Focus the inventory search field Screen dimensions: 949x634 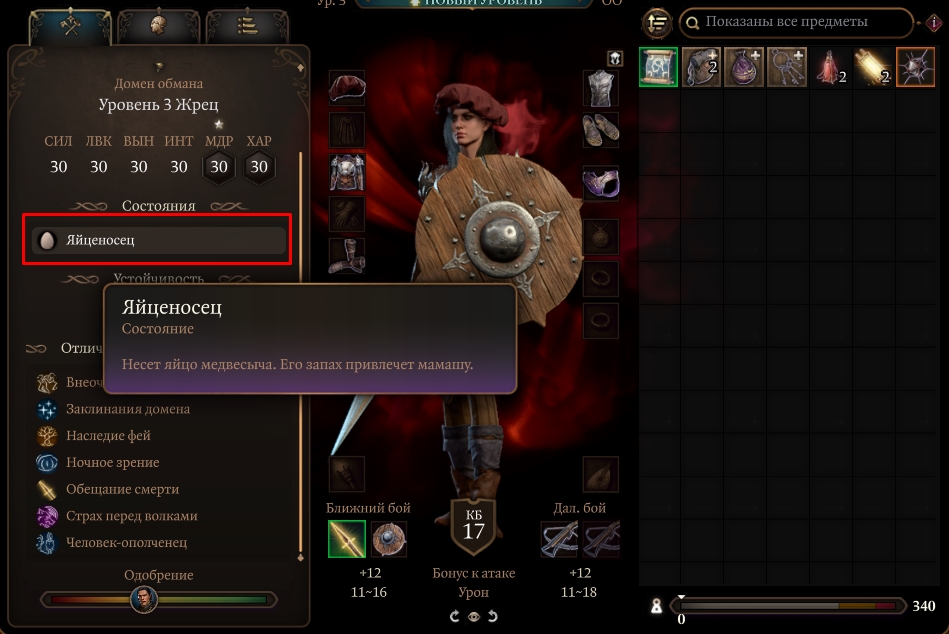[x=796, y=22]
